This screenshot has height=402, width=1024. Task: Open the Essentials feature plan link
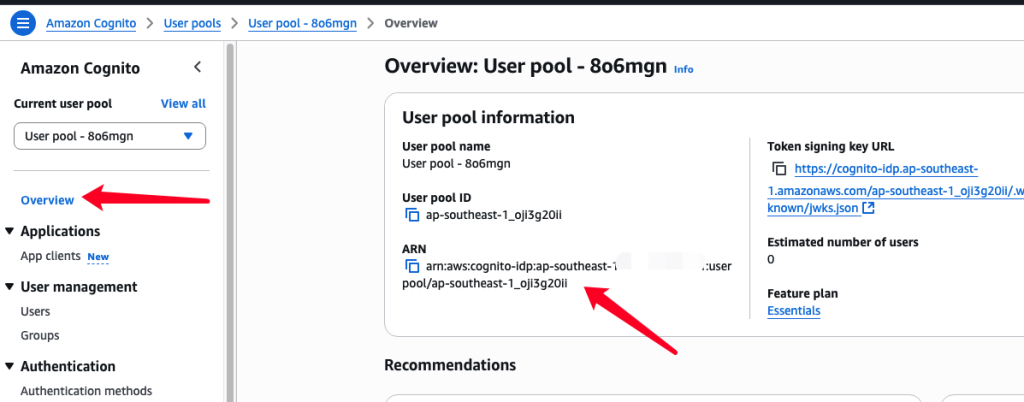point(793,311)
